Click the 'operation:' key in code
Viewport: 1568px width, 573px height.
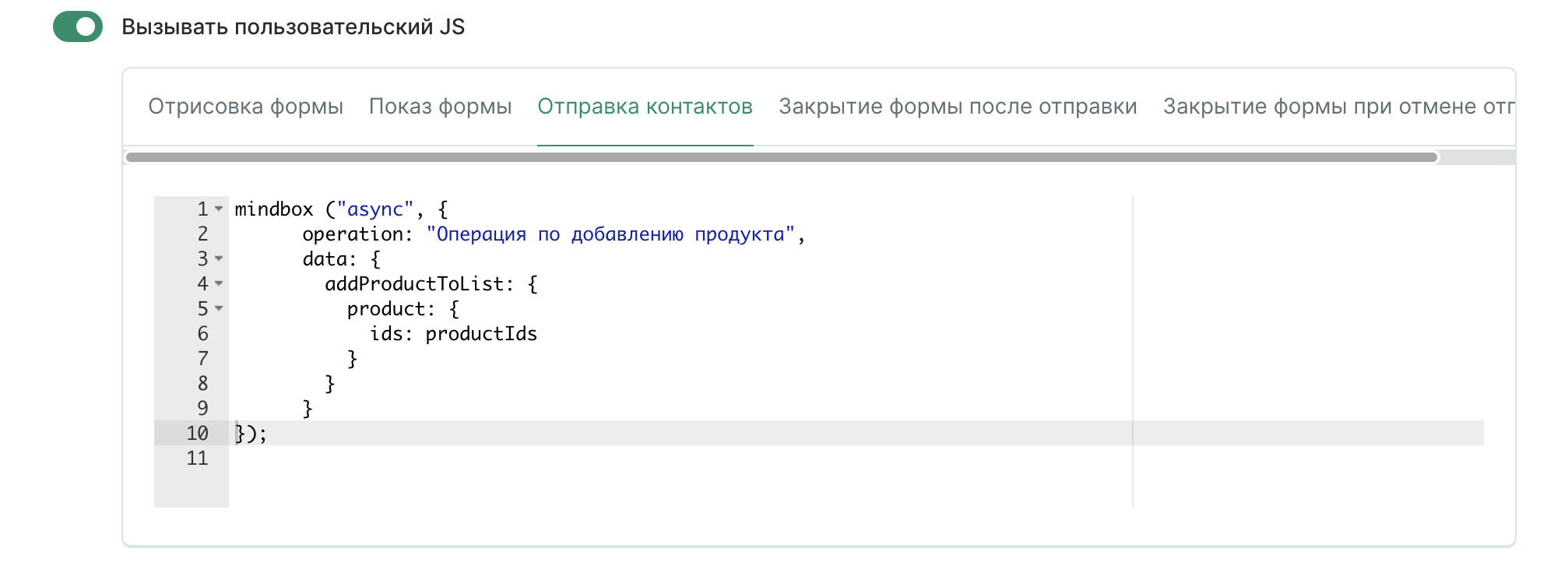point(357,234)
